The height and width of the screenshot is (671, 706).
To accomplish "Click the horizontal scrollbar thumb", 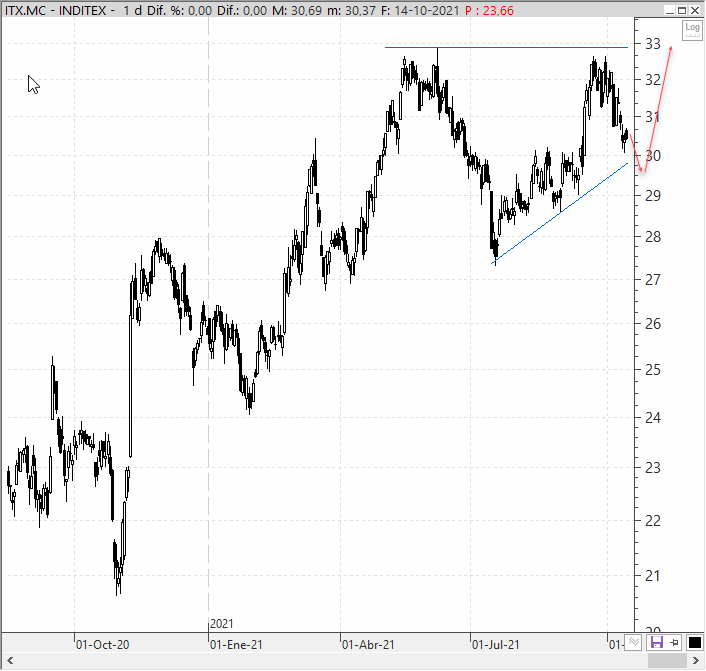I will pos(667,661).
